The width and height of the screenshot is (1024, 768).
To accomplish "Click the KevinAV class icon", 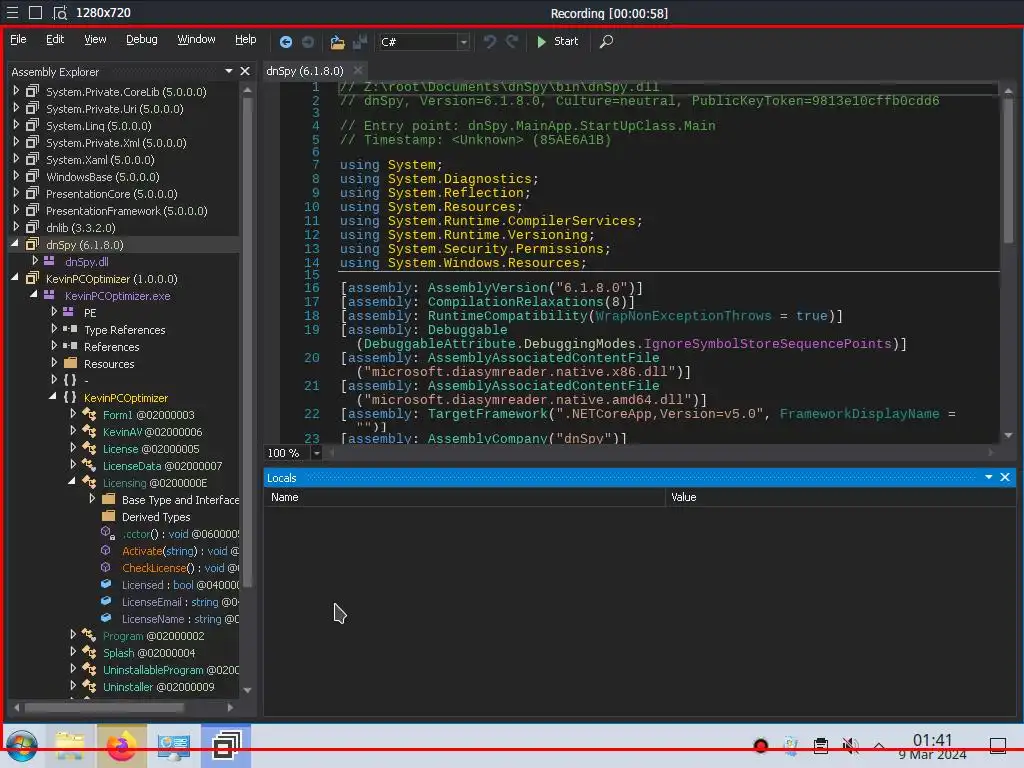I will coord(89,431).
